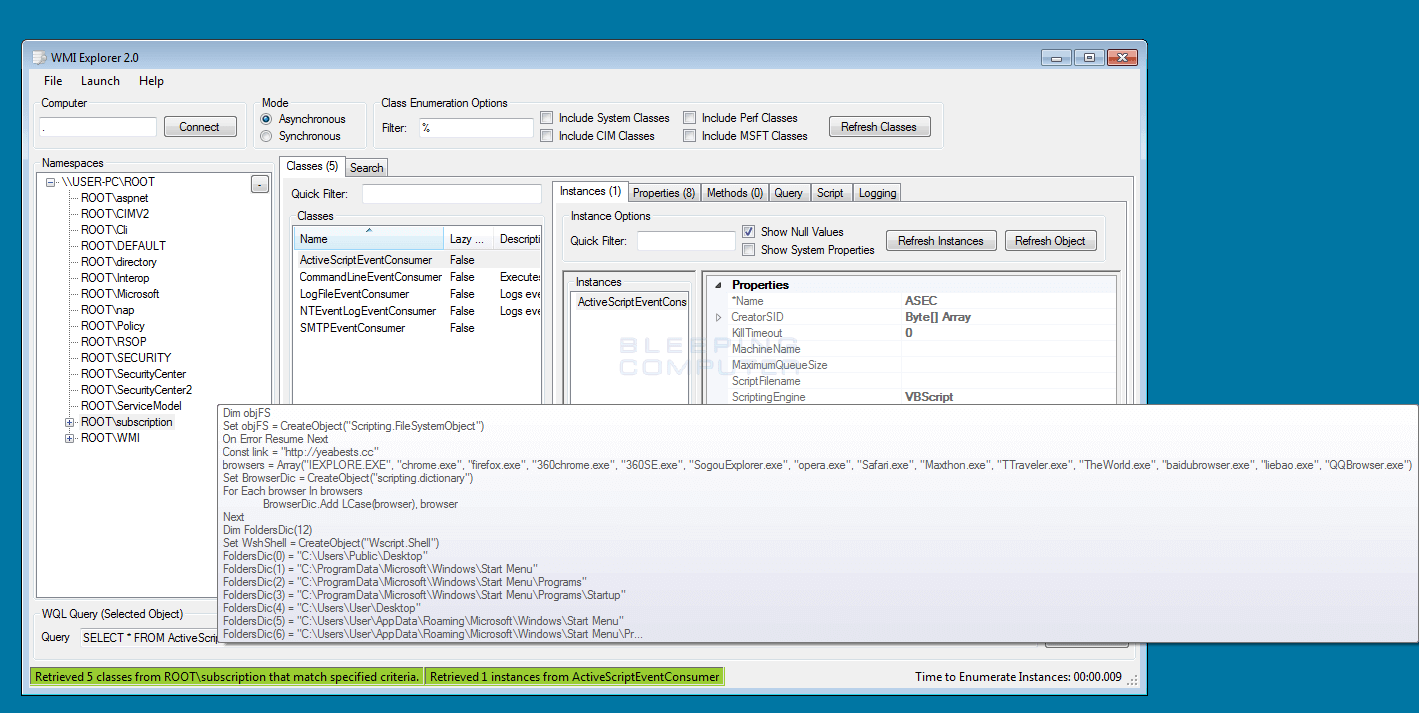Collapse the \\USER-PC\ROOT tree node
This screenshot has height=713, width=1419.
51,182
